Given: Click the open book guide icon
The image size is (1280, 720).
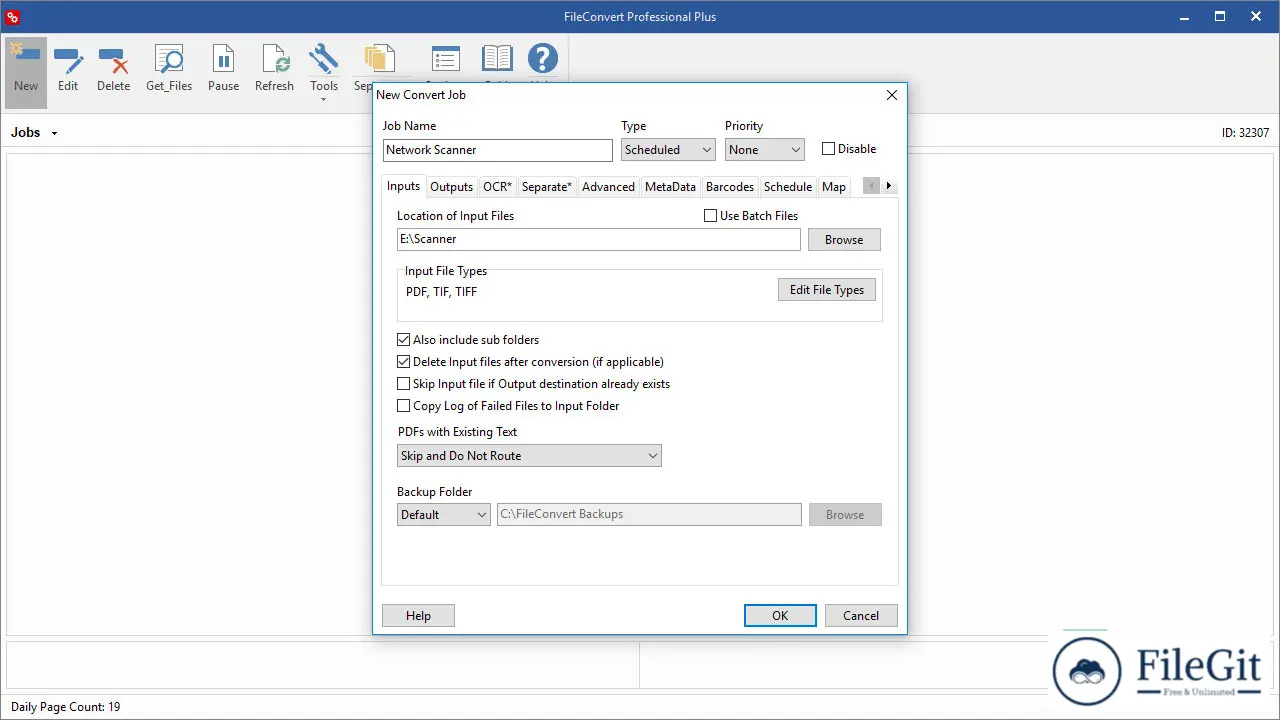Looking at the screenshot, I should pos(497,59).
